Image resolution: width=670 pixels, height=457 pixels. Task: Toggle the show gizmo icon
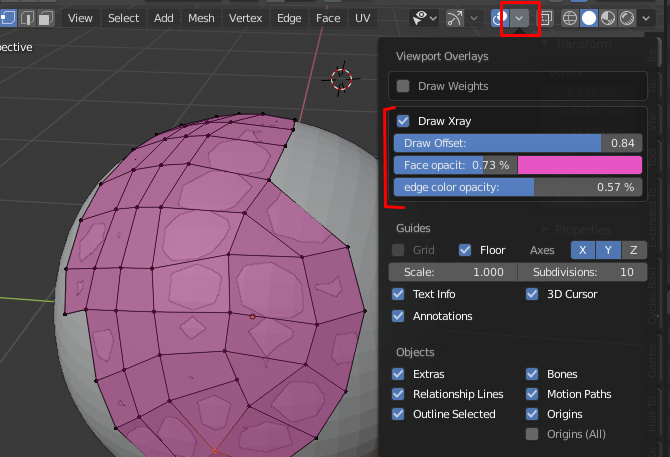coord(456,18)
